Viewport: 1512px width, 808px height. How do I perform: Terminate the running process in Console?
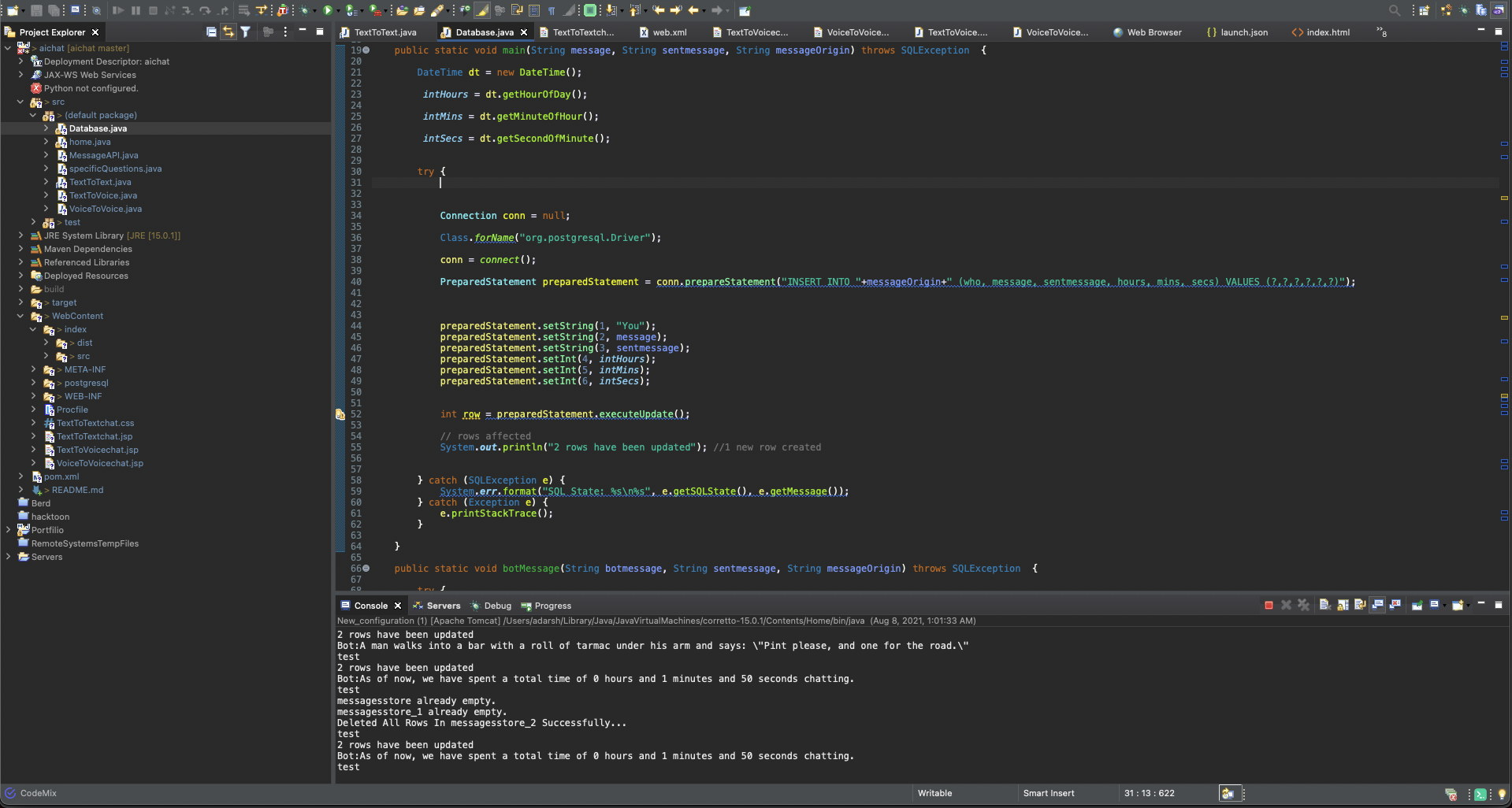(x=1269, y=605)
